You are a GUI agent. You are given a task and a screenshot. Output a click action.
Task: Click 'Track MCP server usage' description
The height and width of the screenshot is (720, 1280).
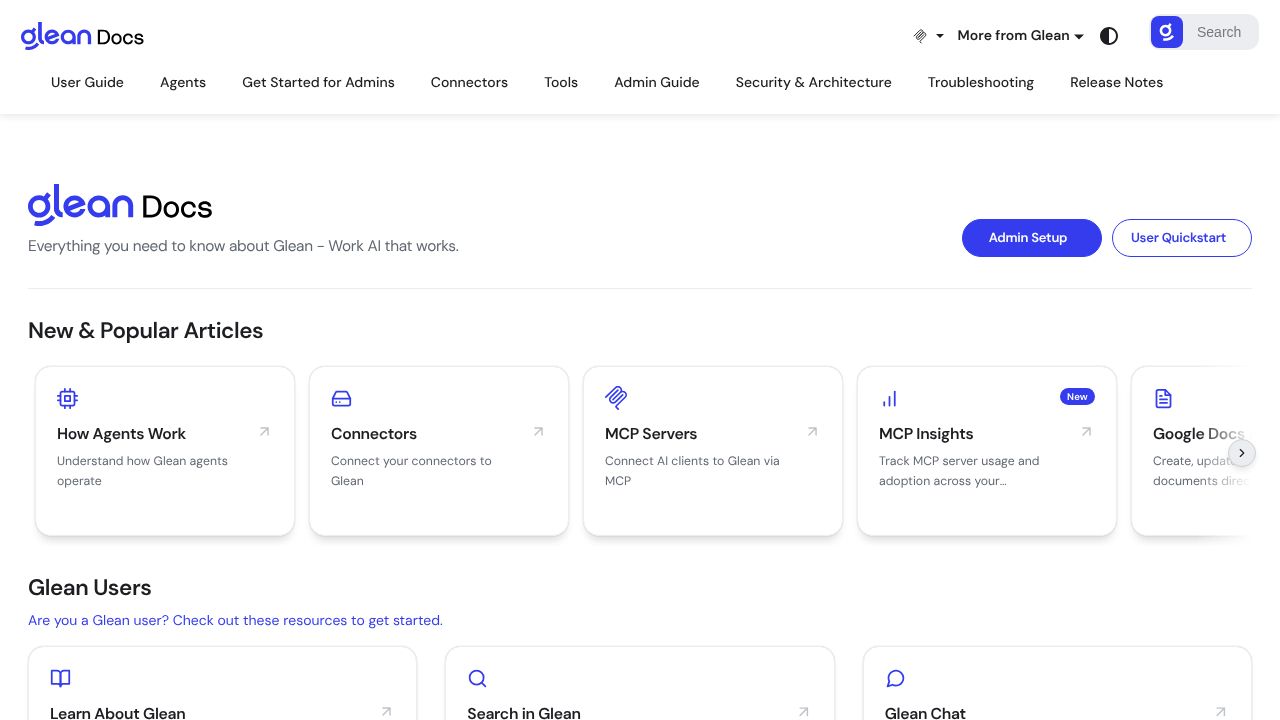pos(959,471)
